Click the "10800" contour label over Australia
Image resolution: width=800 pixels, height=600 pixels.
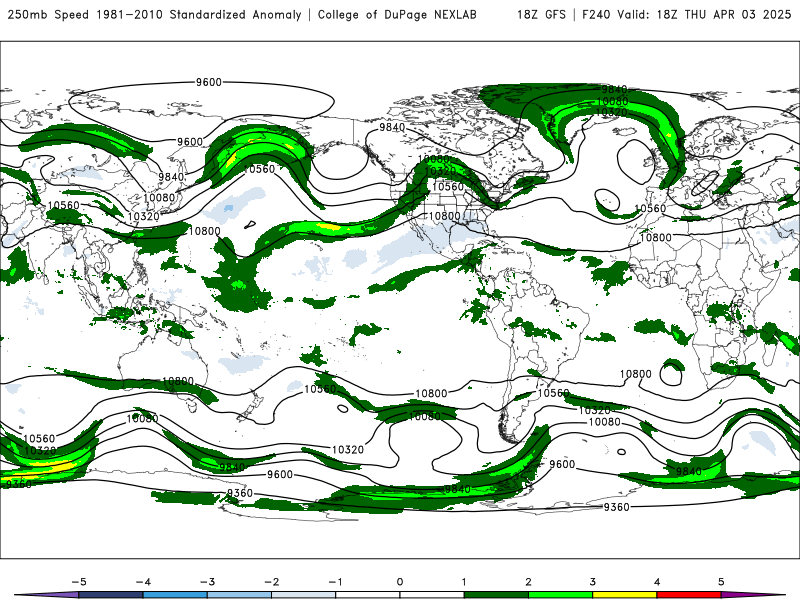(178, 381)
